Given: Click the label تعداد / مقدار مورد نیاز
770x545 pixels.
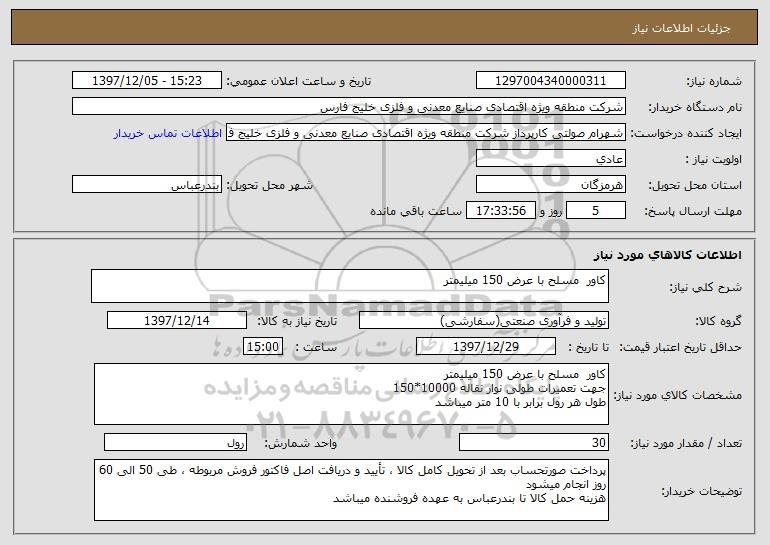Looking at the screenshot, I should 686,443.
